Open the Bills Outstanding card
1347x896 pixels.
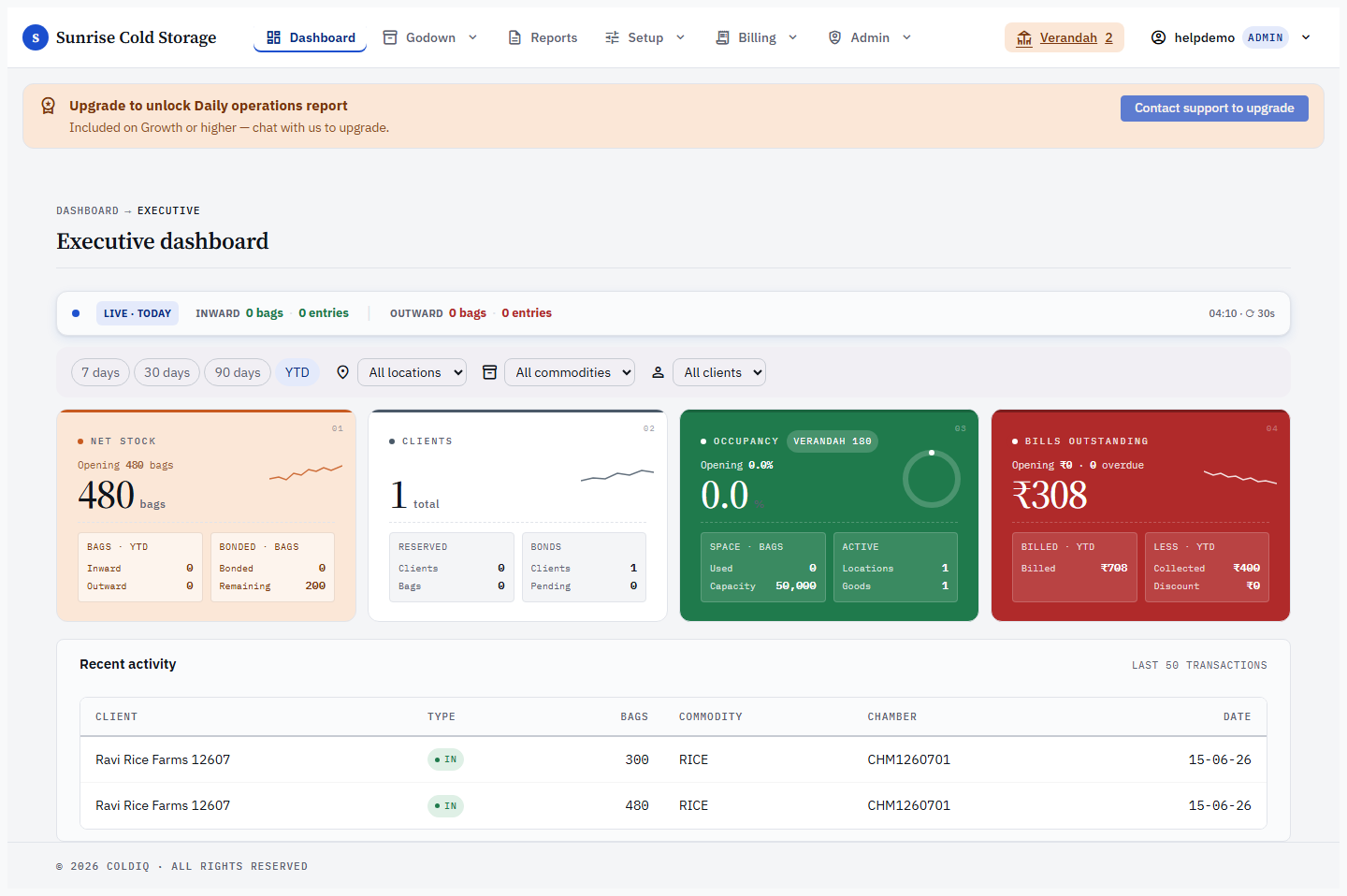(1140, 515)
